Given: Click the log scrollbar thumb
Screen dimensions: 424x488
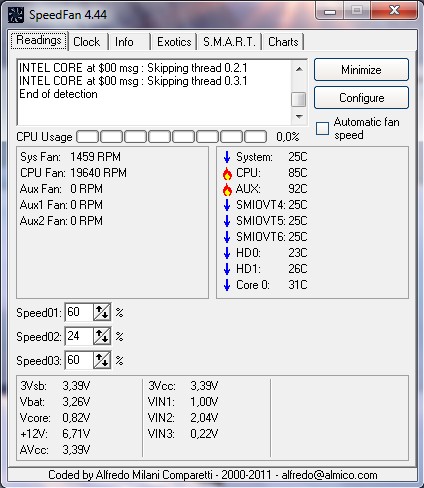Looking at the screenshot, I should tap(299, 99).
